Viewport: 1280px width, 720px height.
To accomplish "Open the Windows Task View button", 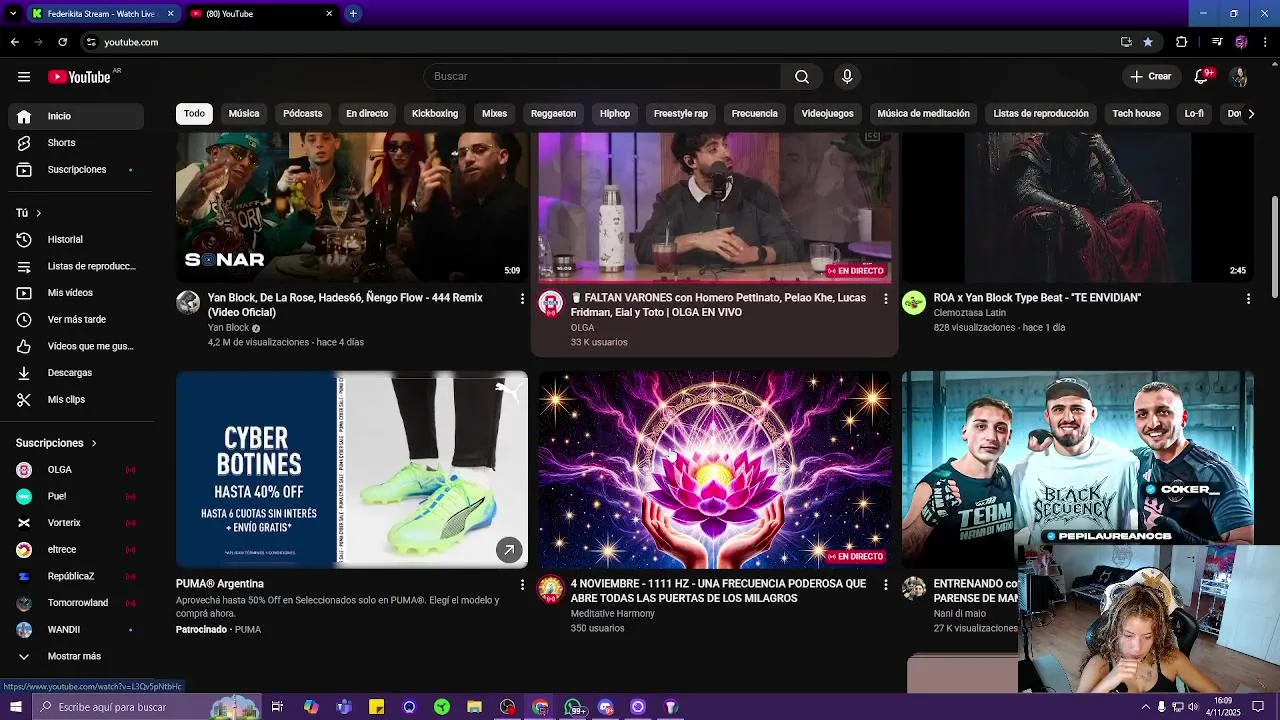I will click(x=277, y=707).
